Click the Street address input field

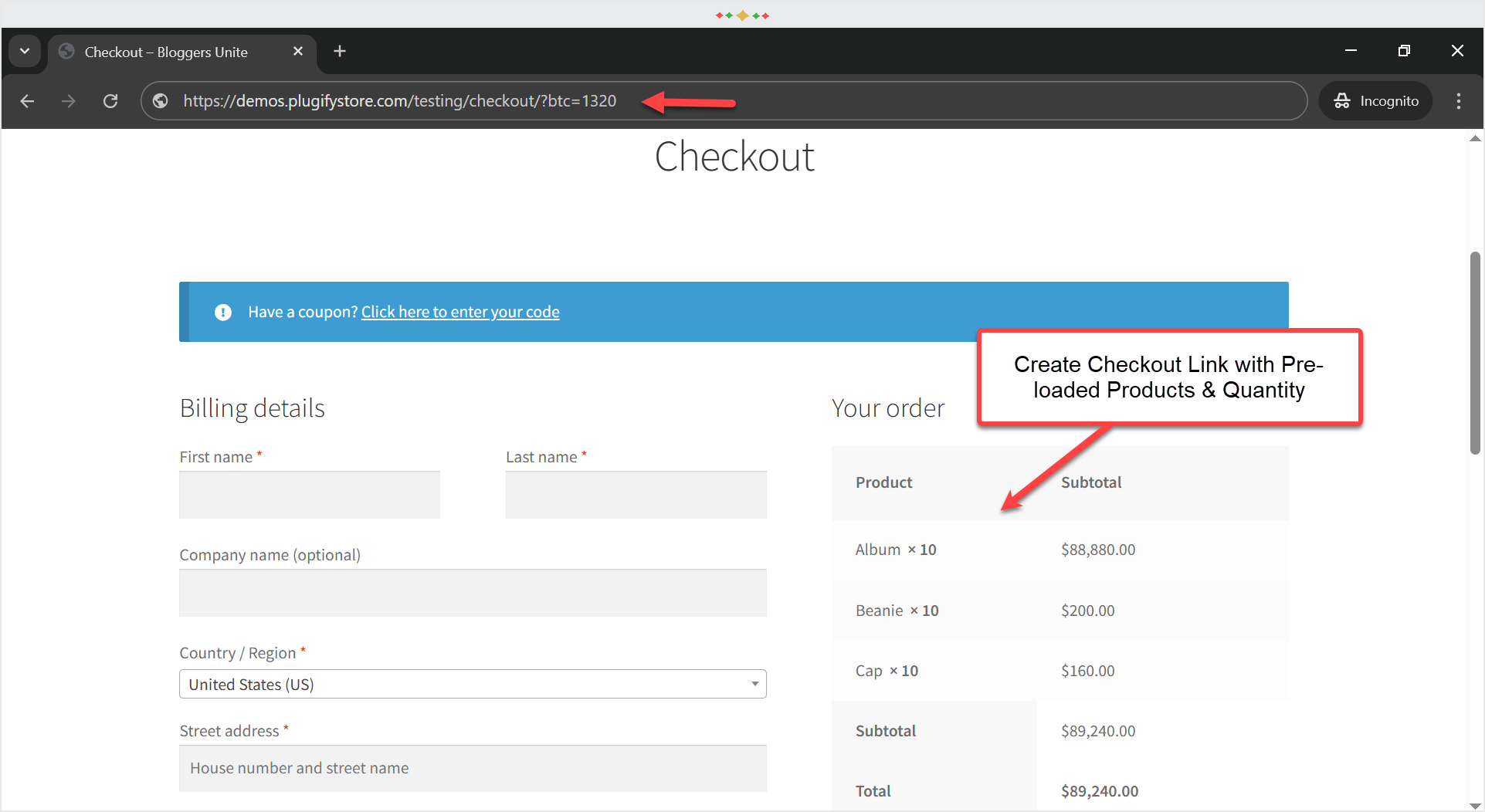(x=473, y=768)
